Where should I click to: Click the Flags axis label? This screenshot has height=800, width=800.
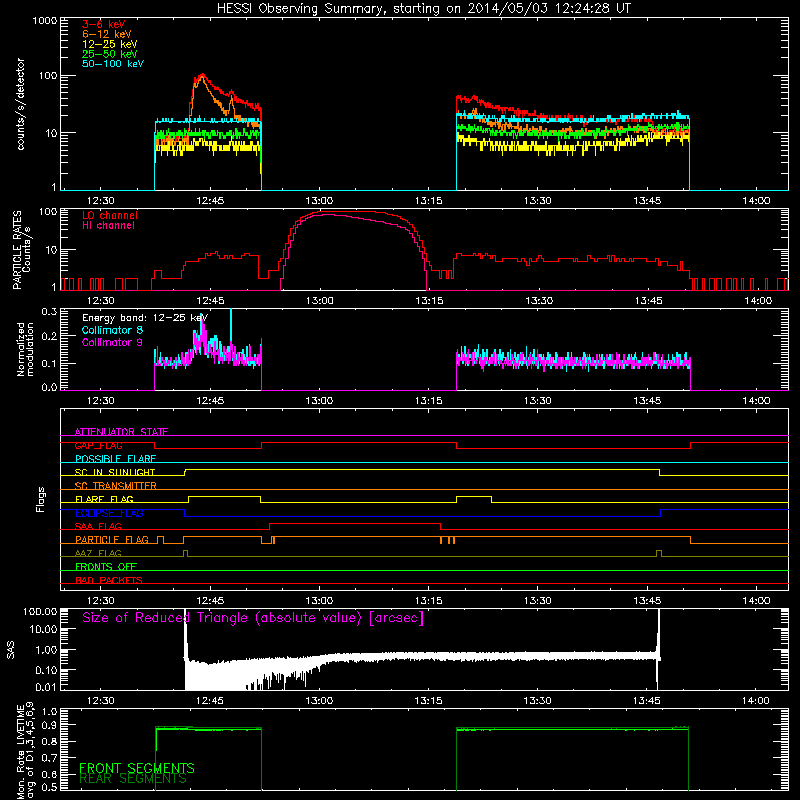point(41,499)
